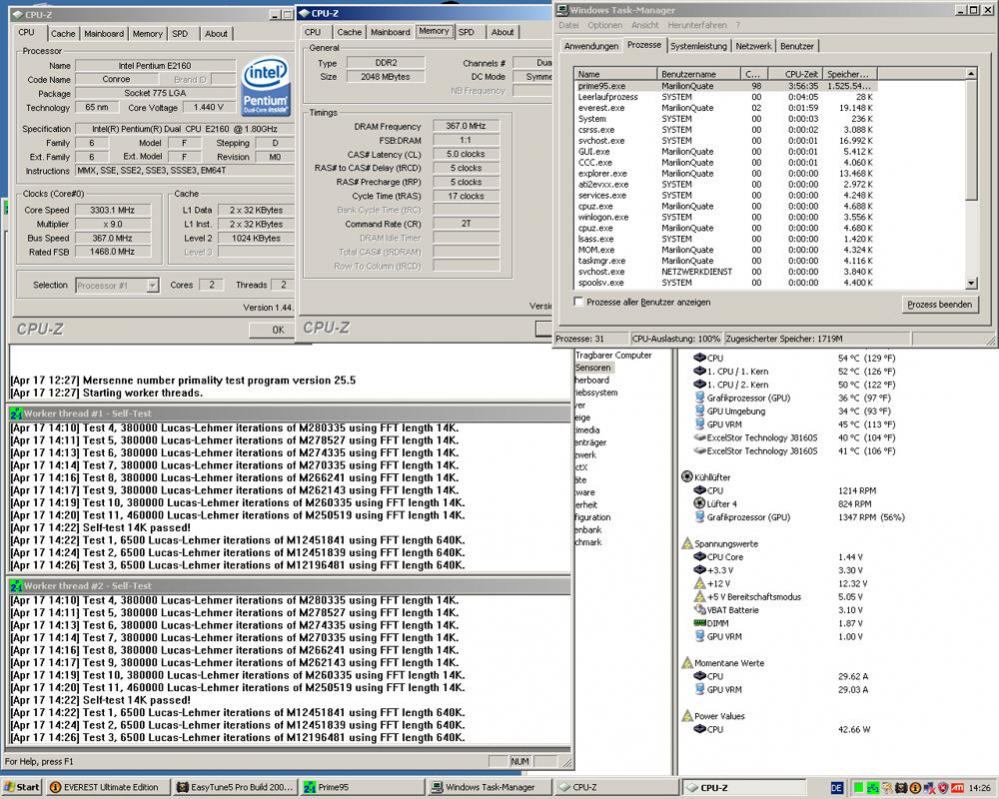Click the ATI Catalyst tray icon
This screenshot has height=799, width=999.
tap(957, 788)
